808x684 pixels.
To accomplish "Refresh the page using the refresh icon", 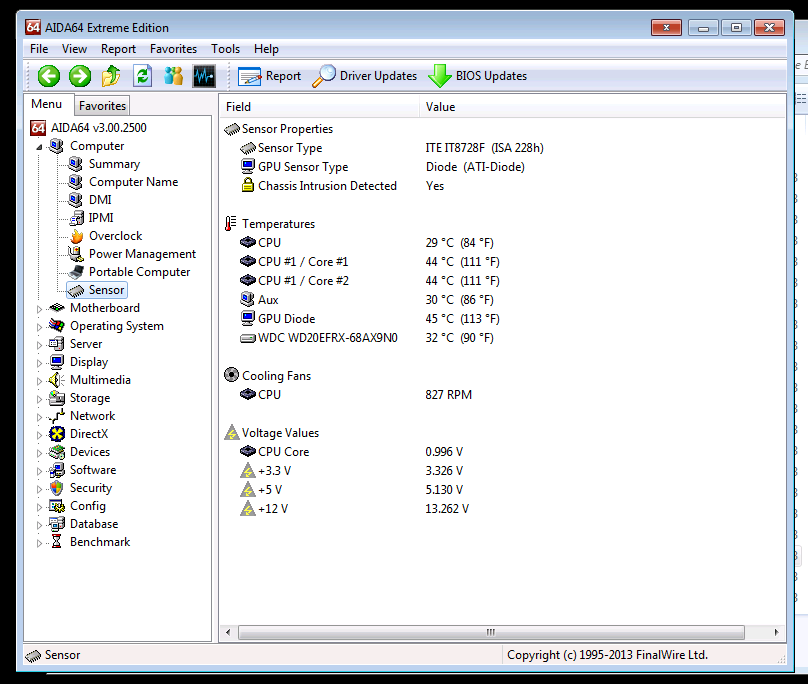I will pyautogui.click(x=142, y=76).
